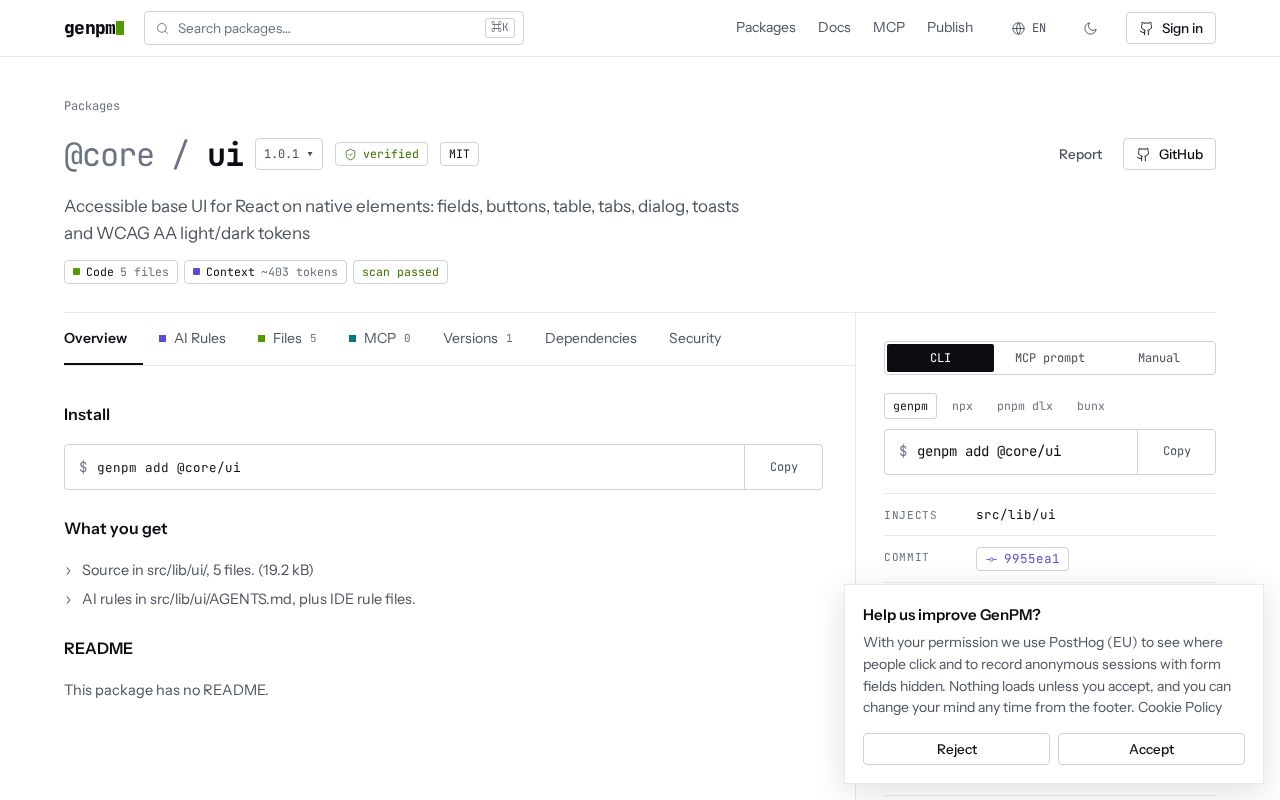Click the MIT license badge
The height and width of the screenshot is (800, 1280).
tap(459, 154)
